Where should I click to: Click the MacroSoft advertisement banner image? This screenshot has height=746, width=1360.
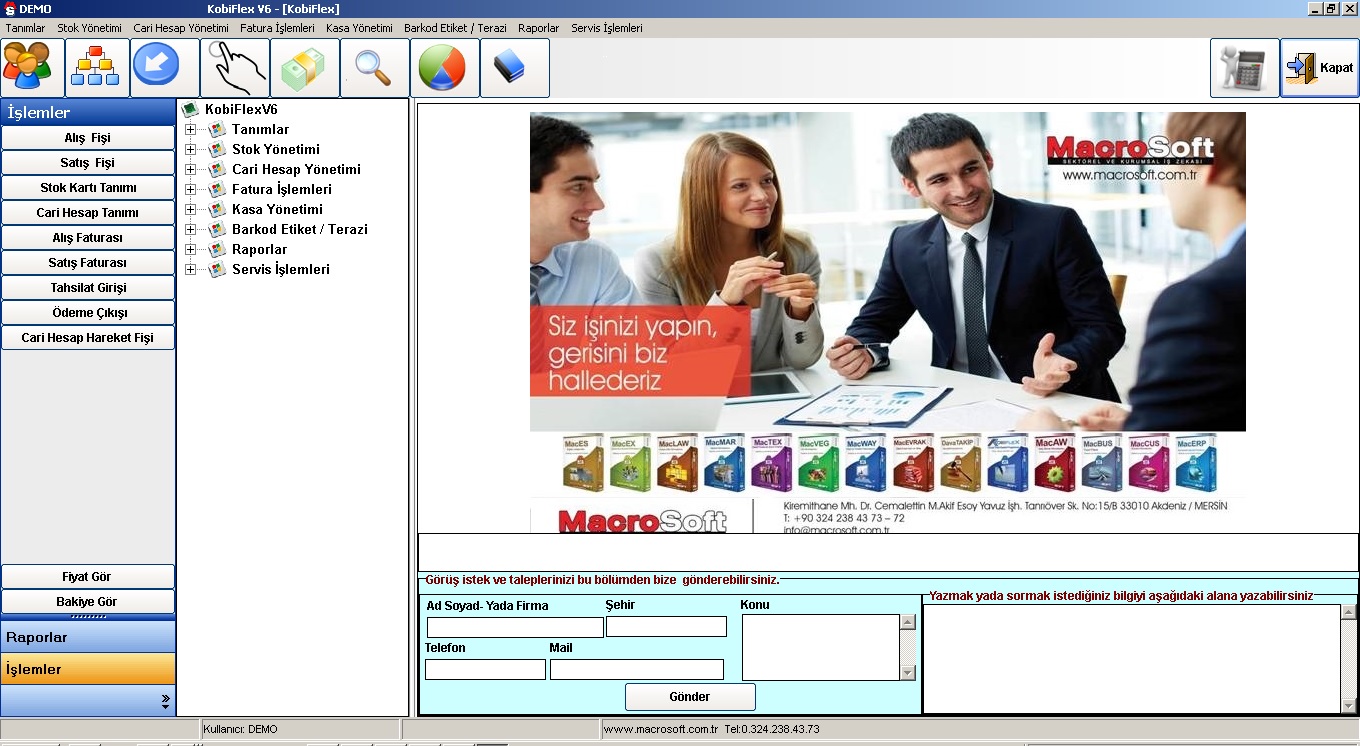click(888, 322)
